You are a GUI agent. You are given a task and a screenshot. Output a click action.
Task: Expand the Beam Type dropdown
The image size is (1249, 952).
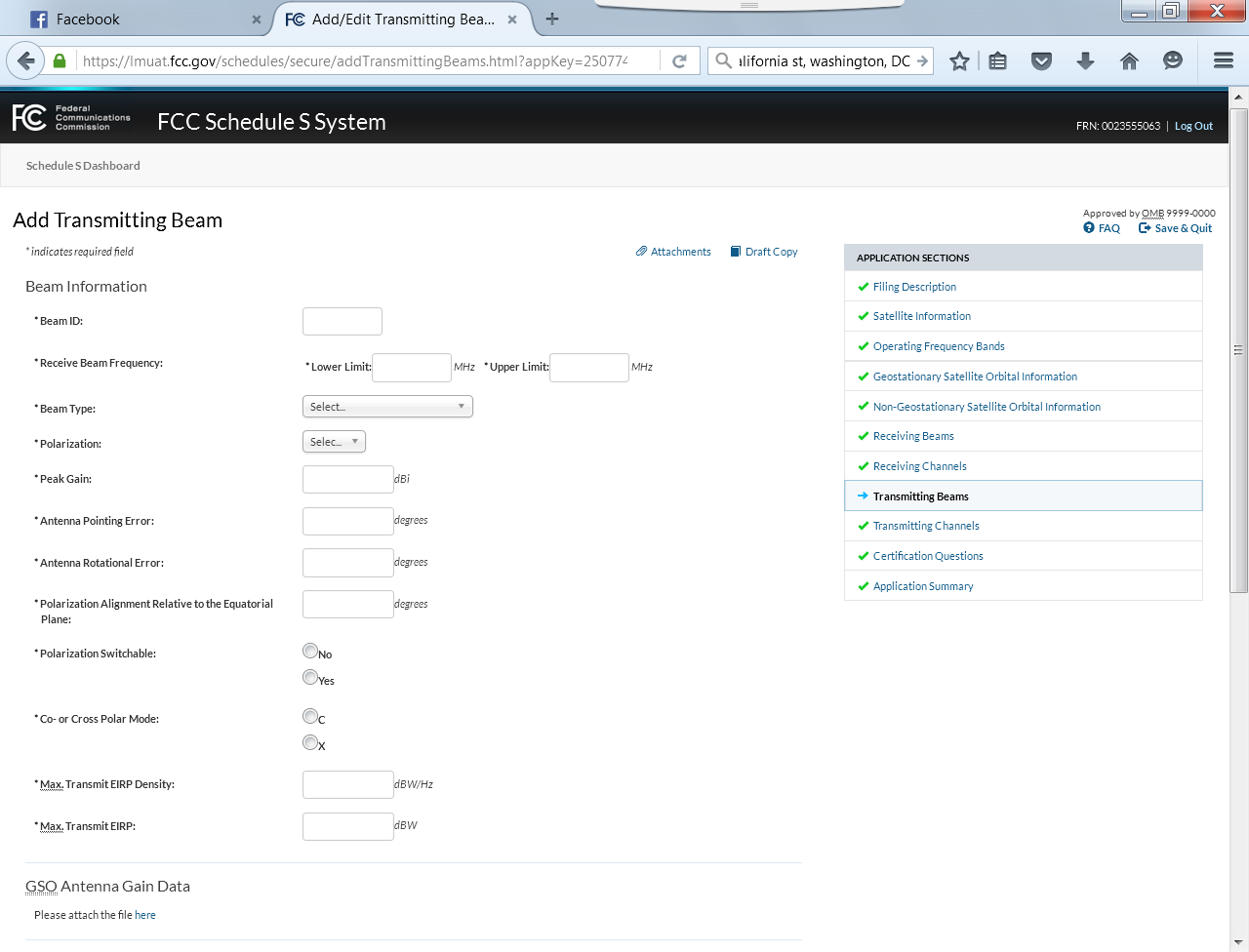[x=387, y=407]
